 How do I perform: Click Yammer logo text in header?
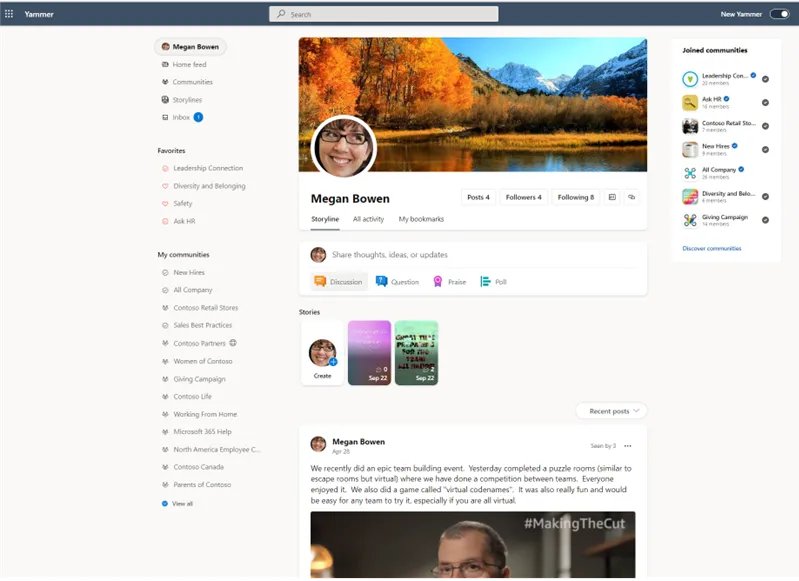(39, 14)
